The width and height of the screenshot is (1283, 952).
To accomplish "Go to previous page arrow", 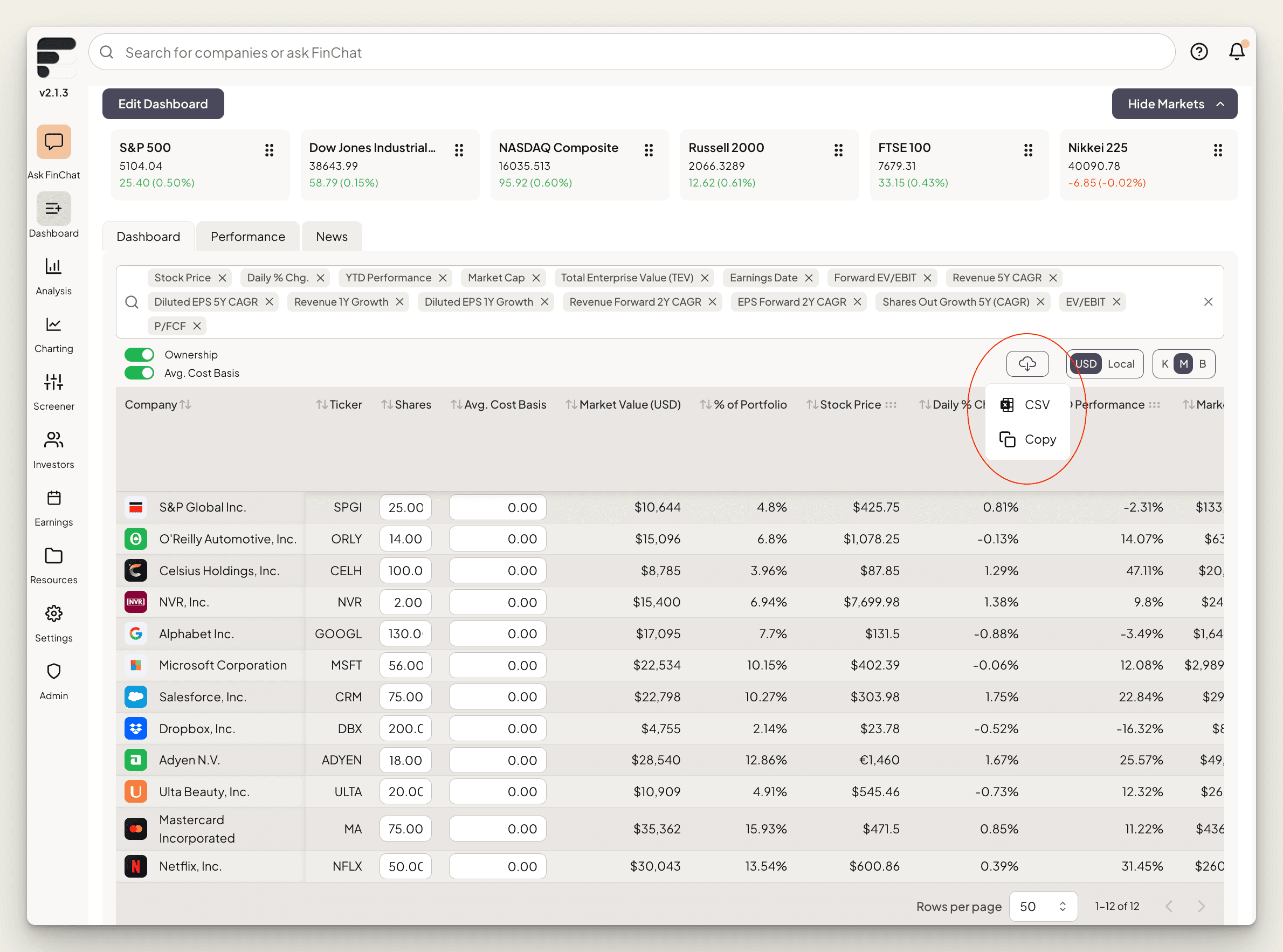I will point(1169,907).
